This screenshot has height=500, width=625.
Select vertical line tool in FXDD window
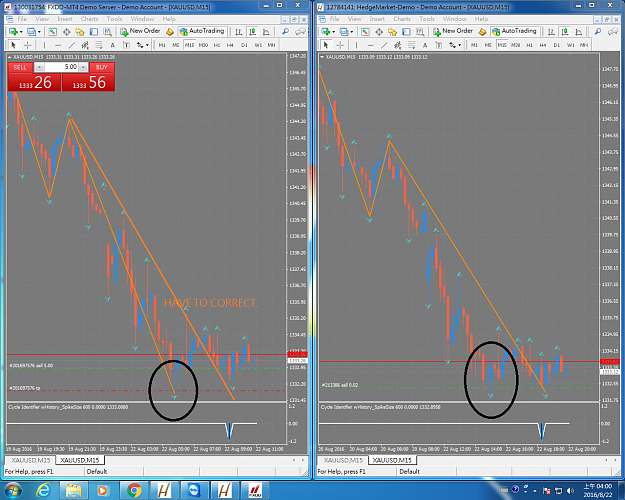44,45
